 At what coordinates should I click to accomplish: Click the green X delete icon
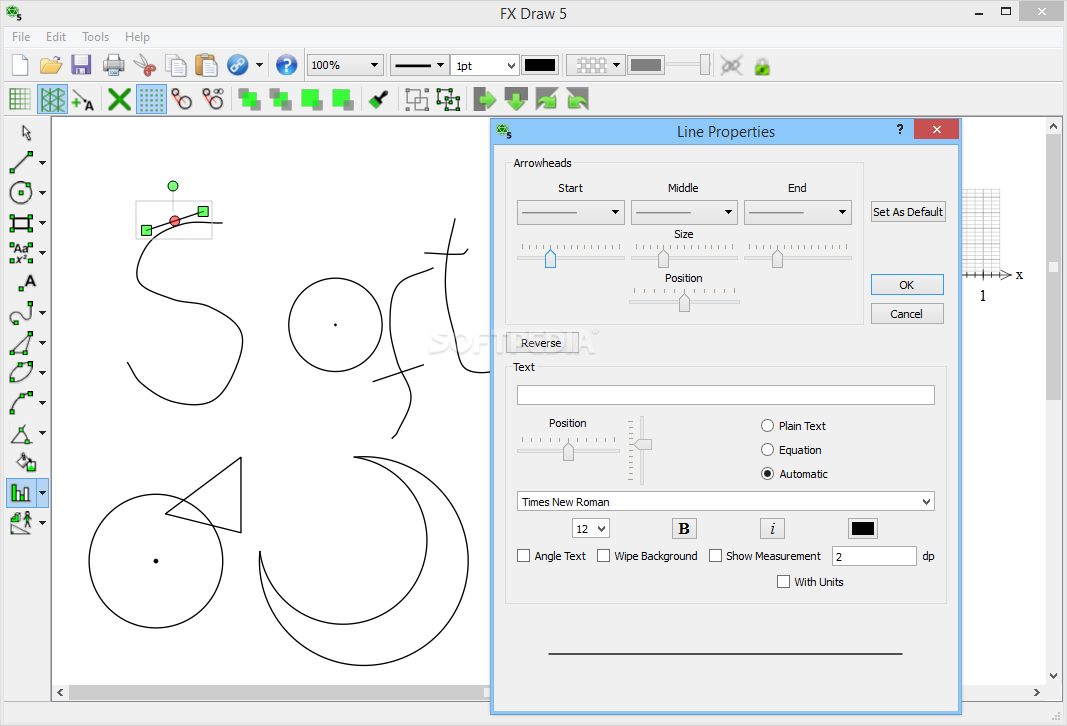point(119,99)
